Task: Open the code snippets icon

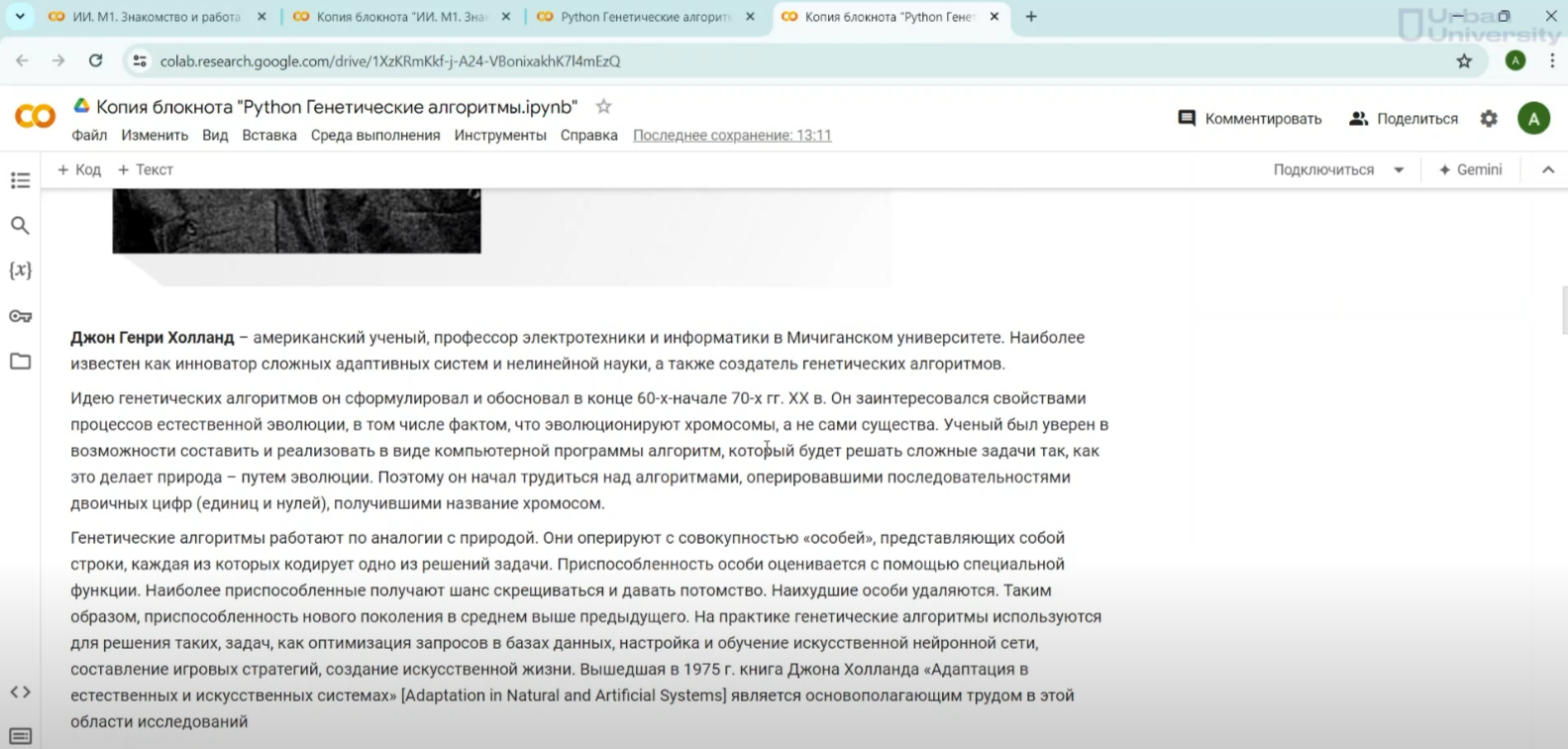Action: (20, 692)
